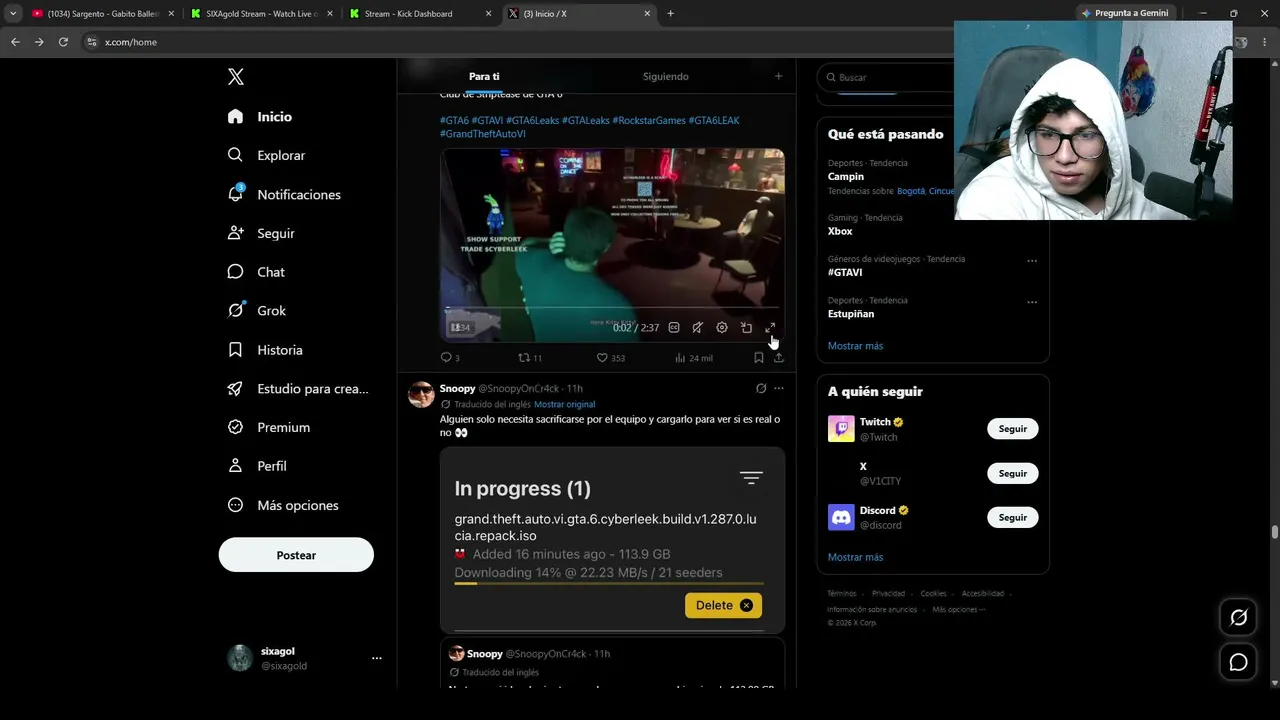Open the floating Grok button
Viewport: 1280px width, 720px height.
coord(1238,617)
